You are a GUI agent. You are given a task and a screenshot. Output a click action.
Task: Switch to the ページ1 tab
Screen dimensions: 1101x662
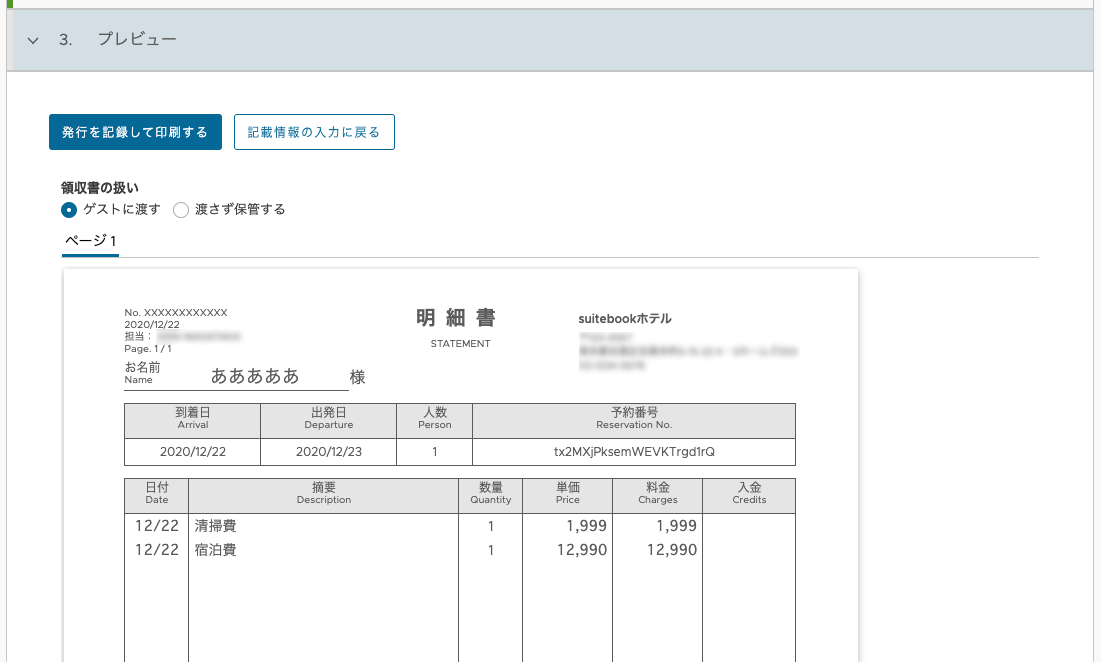pyautogui.click(x=91, y=241)
